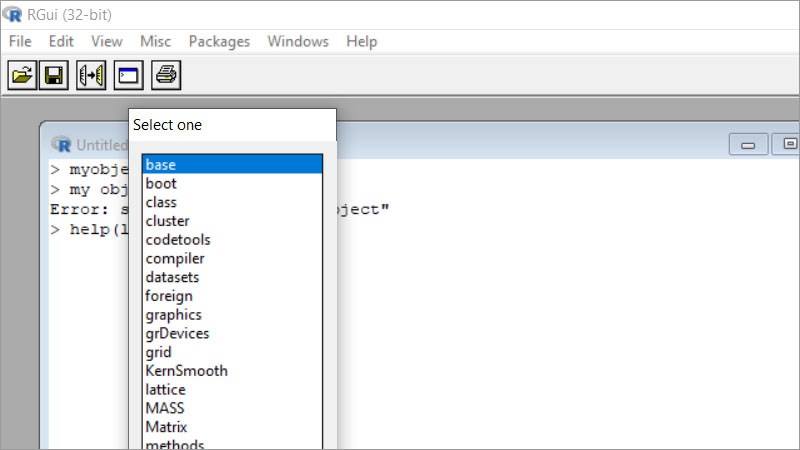Select the base package in list

[x=232, y=164]
